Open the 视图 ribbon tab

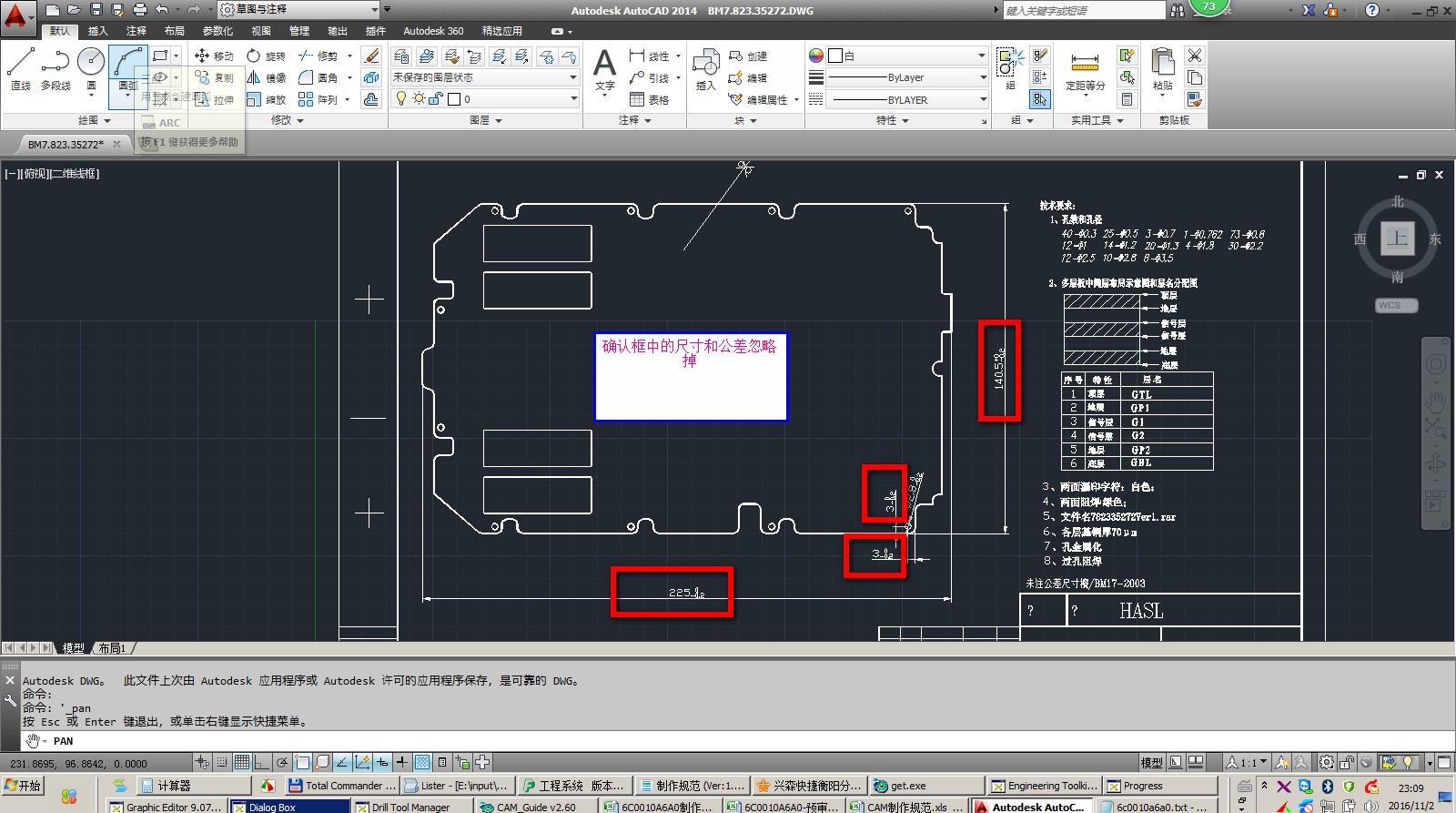pos(261,31)
